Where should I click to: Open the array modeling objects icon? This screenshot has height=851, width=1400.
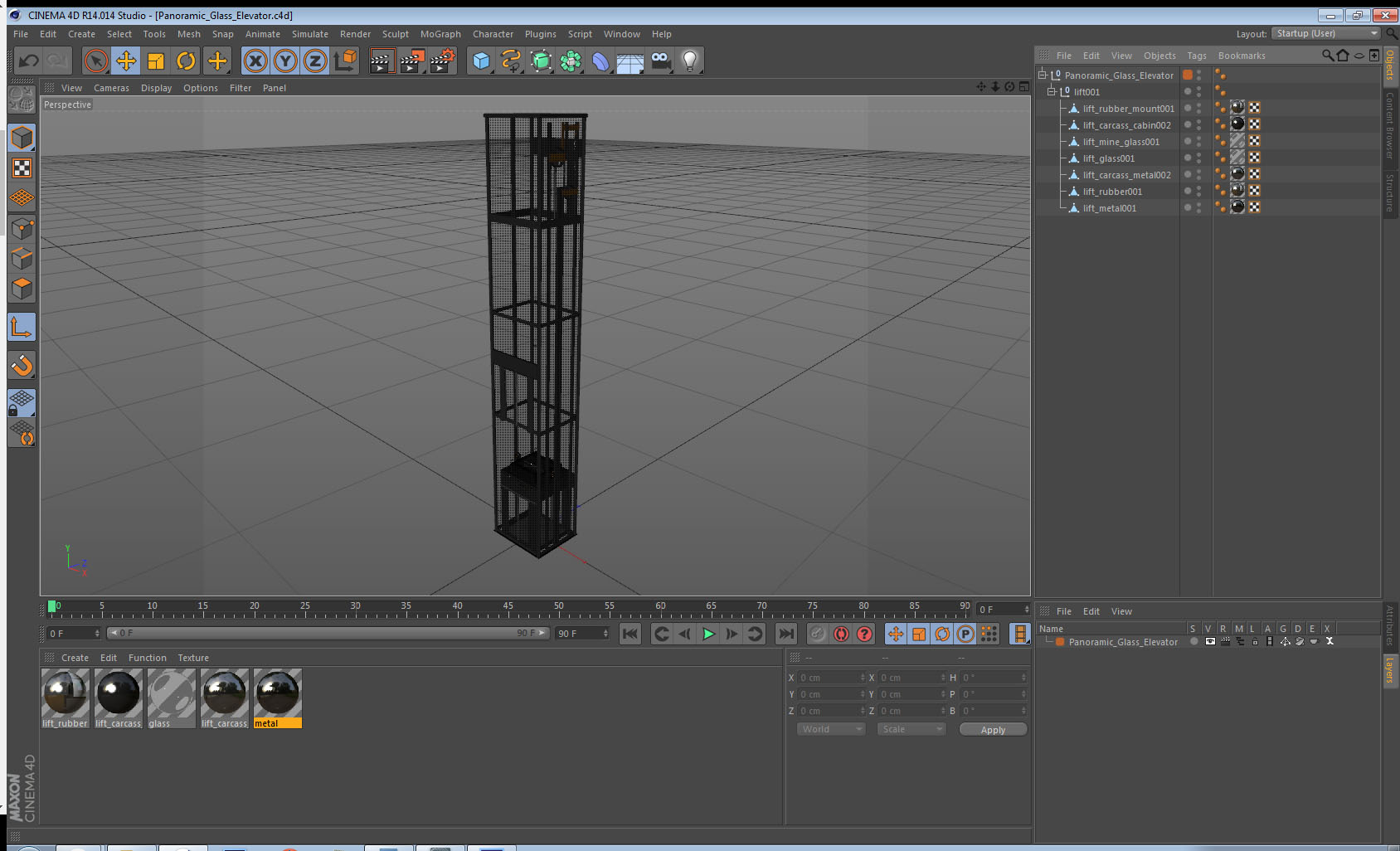571,61
